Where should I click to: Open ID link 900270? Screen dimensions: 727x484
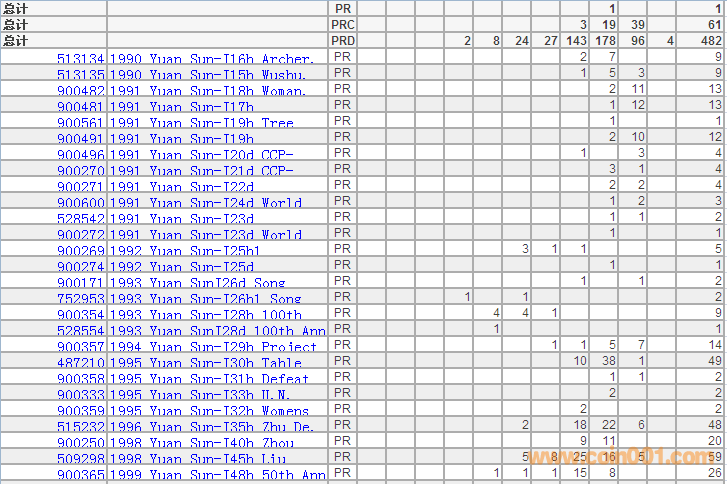81,171
